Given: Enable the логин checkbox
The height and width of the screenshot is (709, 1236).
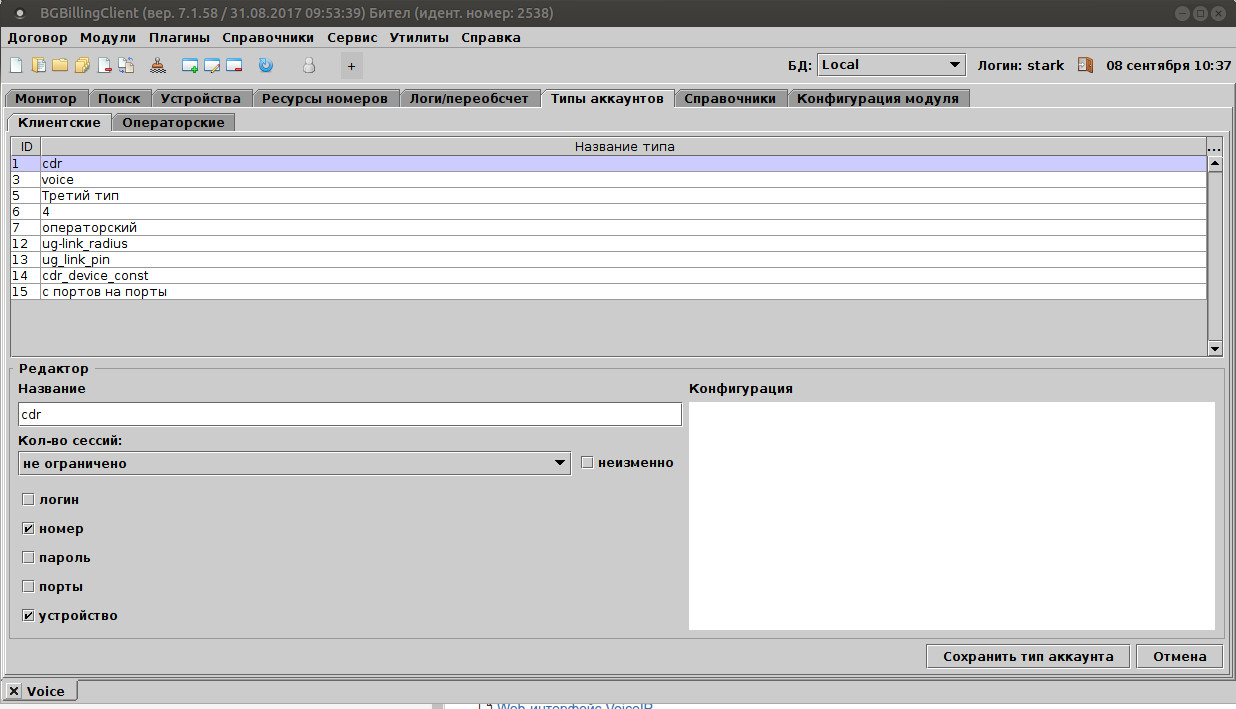Looking at the screenshot, I should click(x=28, y=499).
